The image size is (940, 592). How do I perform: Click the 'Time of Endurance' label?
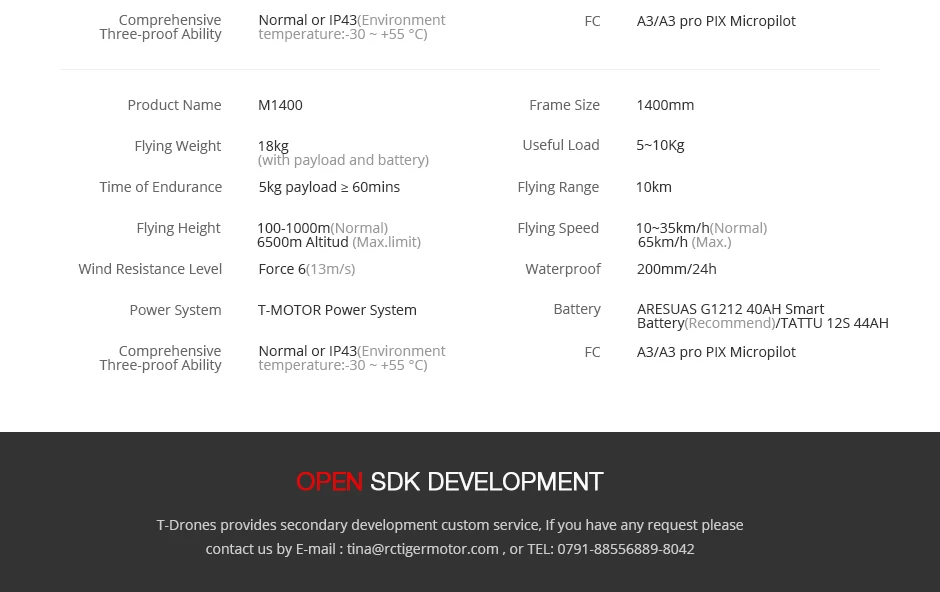click(x=161, y=187)
